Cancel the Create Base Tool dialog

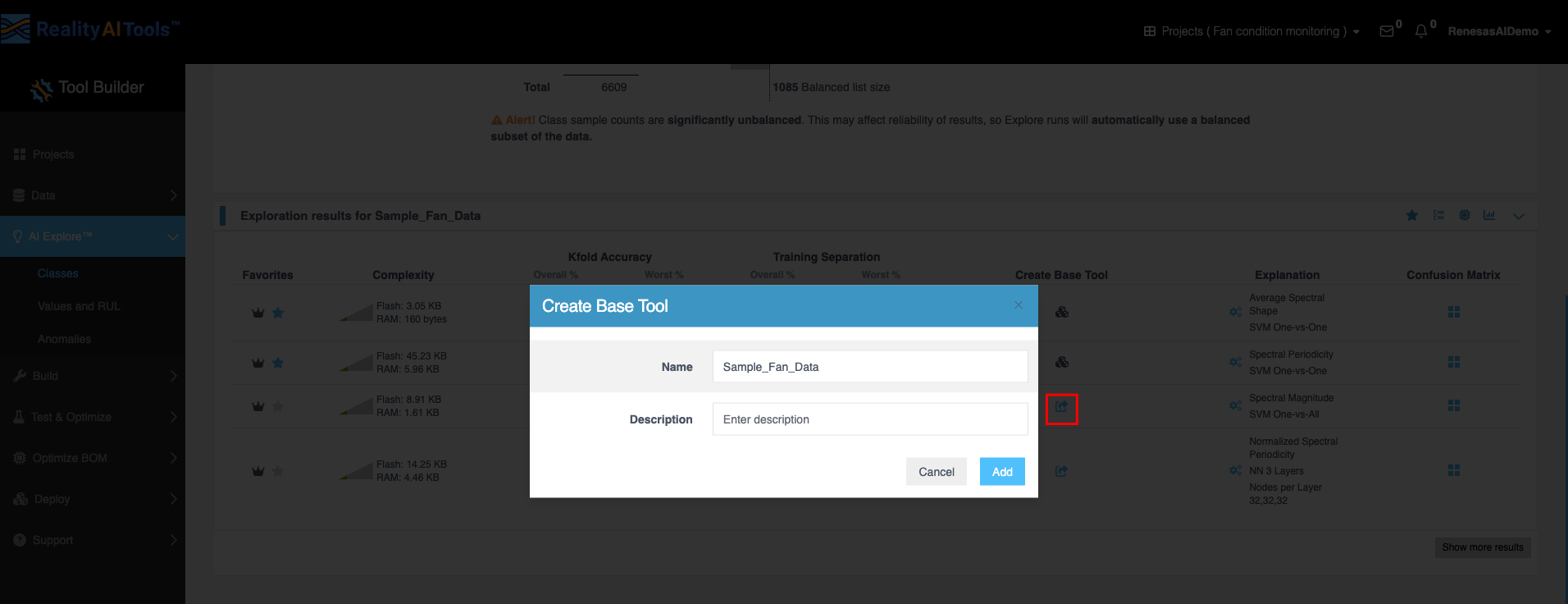(937, 472)
